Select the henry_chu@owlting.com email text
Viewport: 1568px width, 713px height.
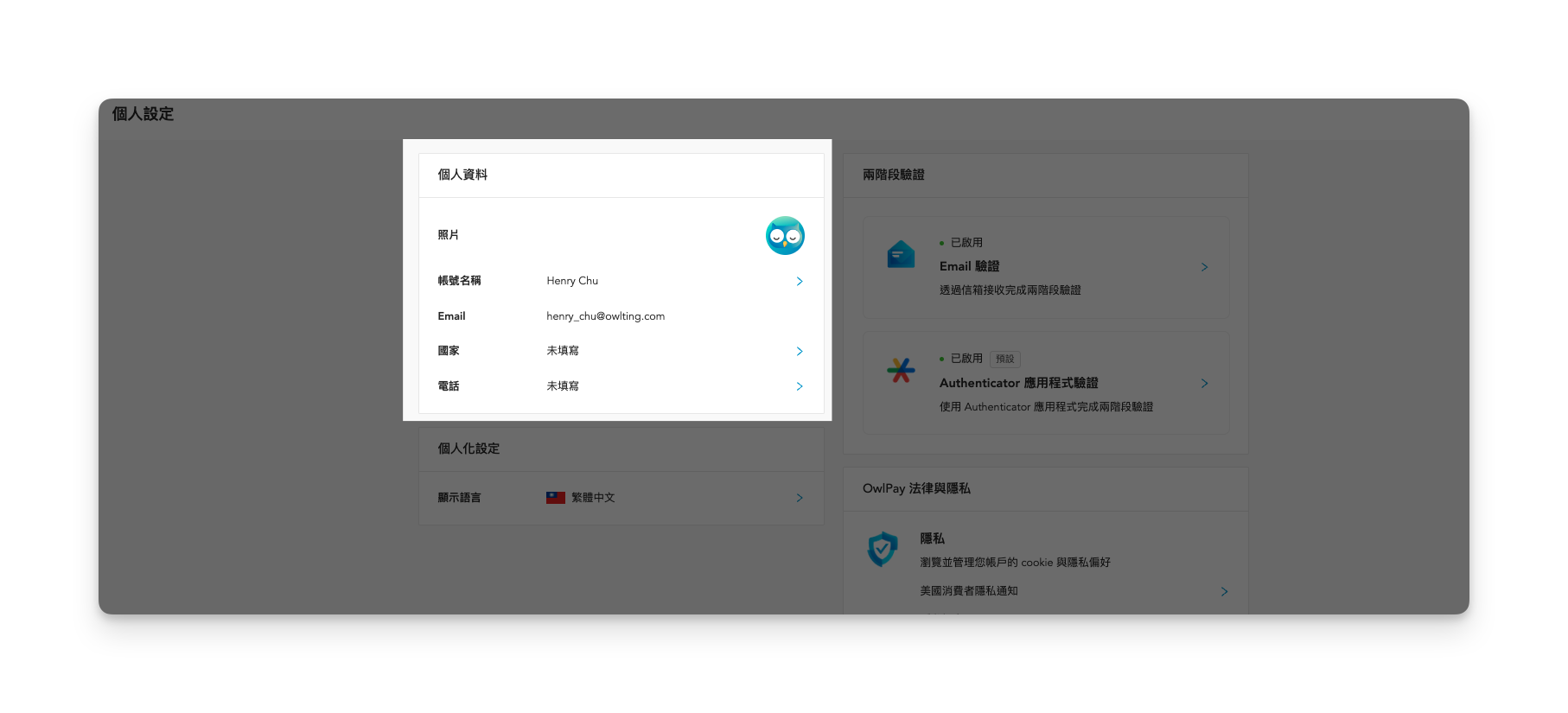(606, 316)
